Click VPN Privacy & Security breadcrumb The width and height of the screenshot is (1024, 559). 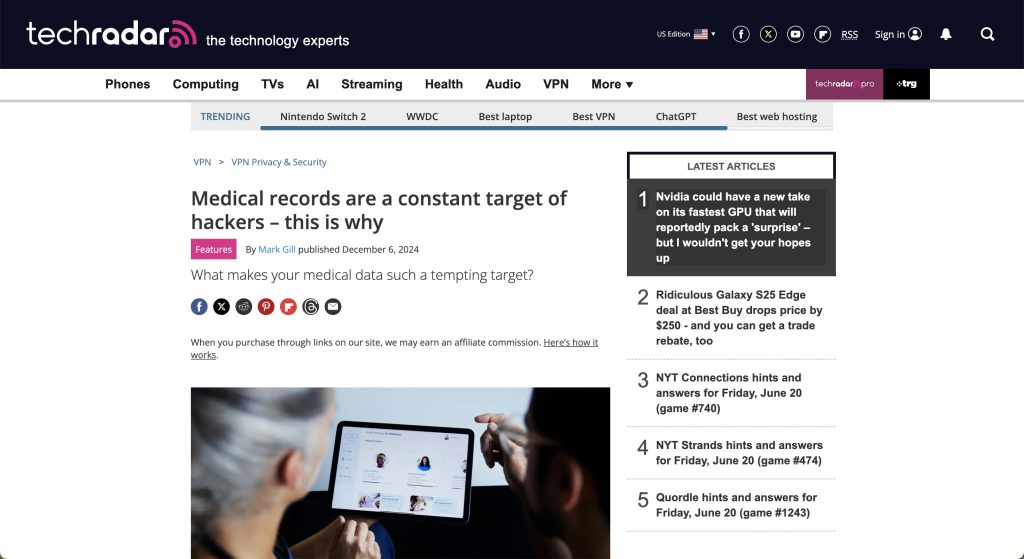(279, 162)
